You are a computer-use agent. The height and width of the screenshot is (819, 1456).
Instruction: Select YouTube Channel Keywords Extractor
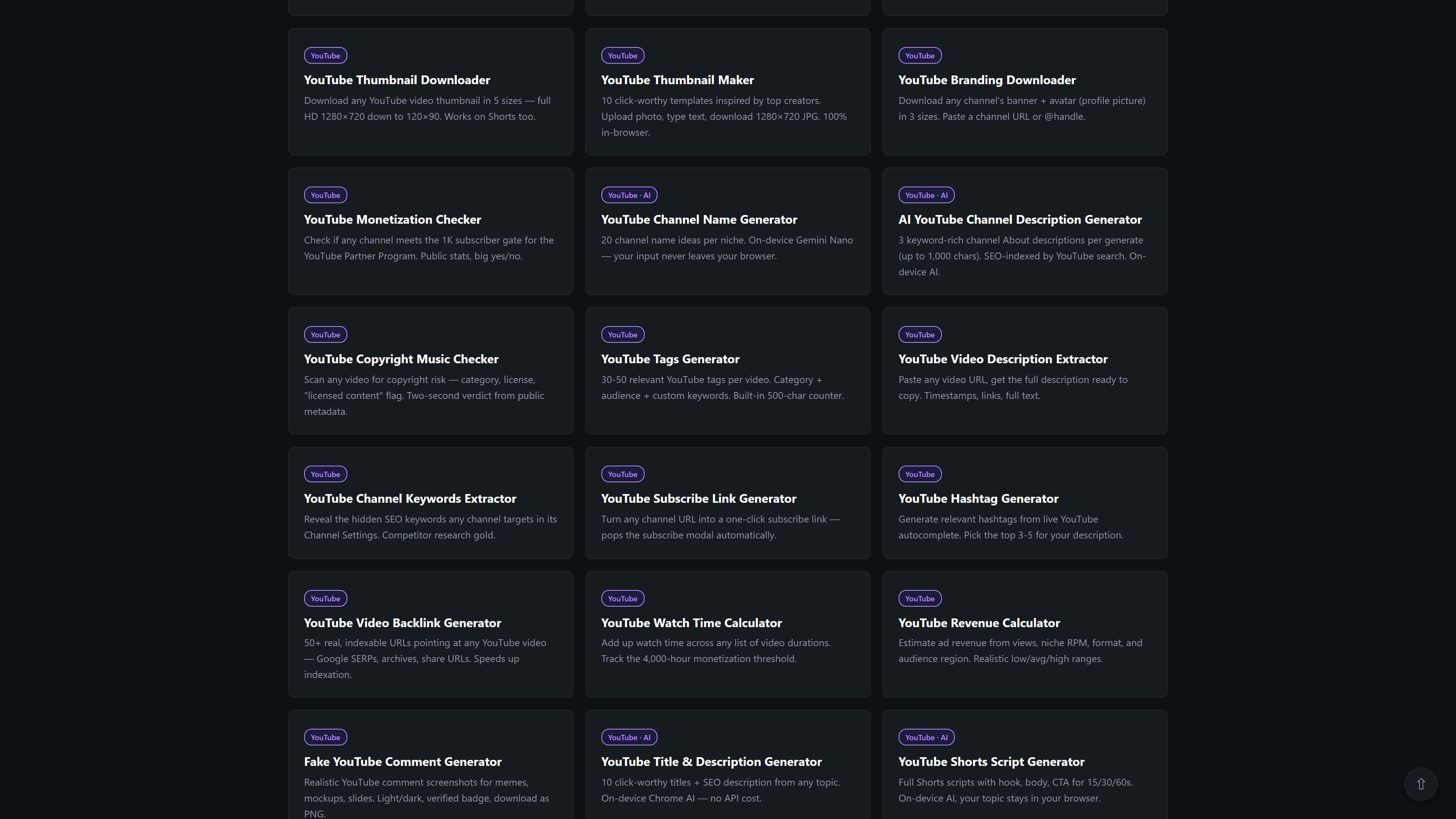point(410,499)
